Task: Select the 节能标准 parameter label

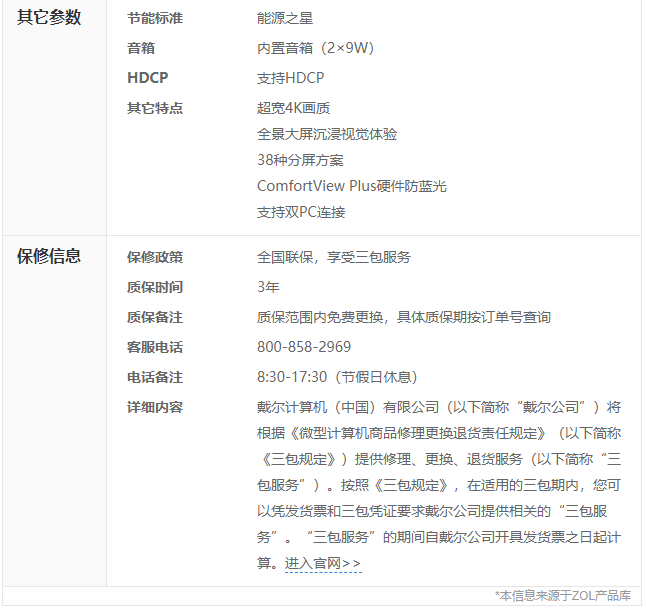Action: [x=155, y=18]
